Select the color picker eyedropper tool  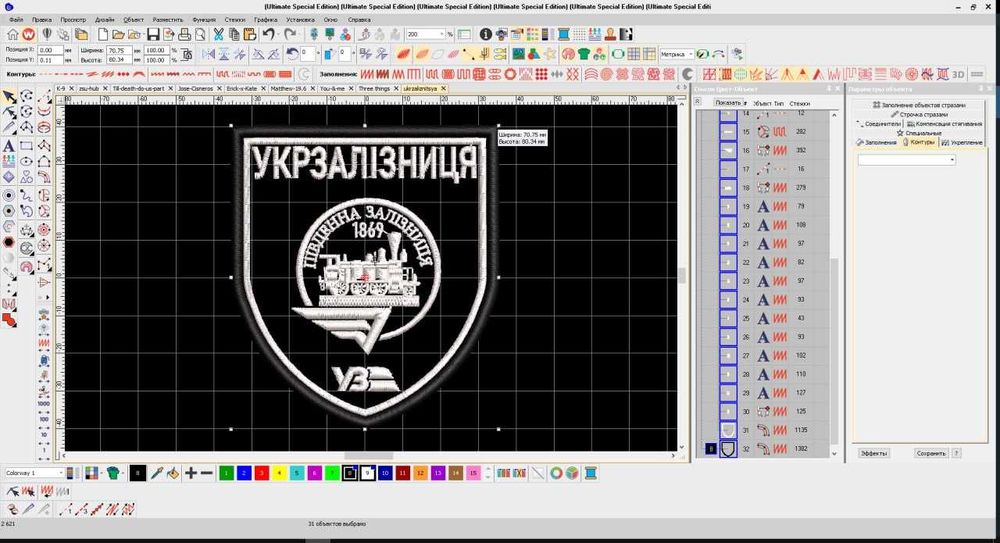156,473
